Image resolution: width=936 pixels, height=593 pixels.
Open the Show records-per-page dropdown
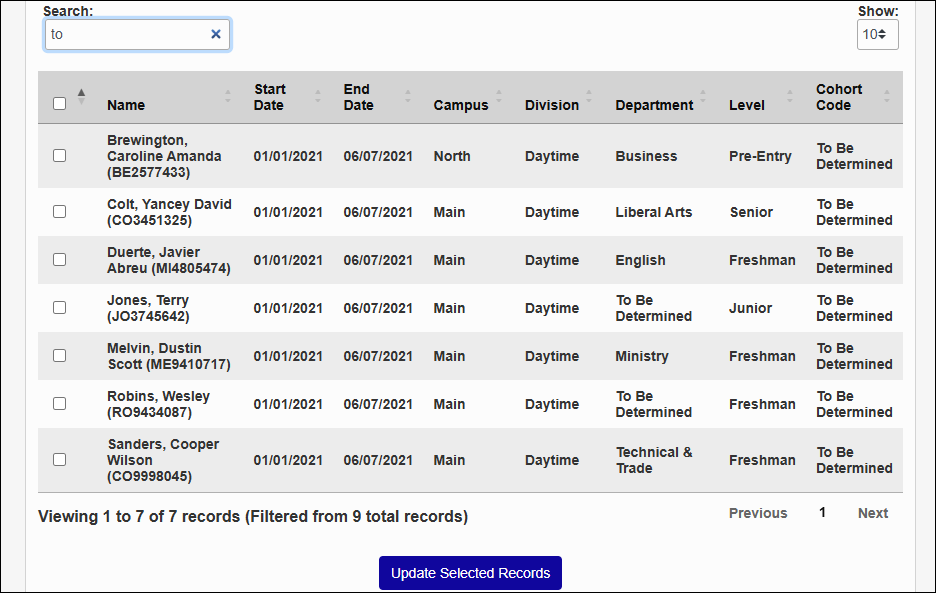(x=878, y=35)
